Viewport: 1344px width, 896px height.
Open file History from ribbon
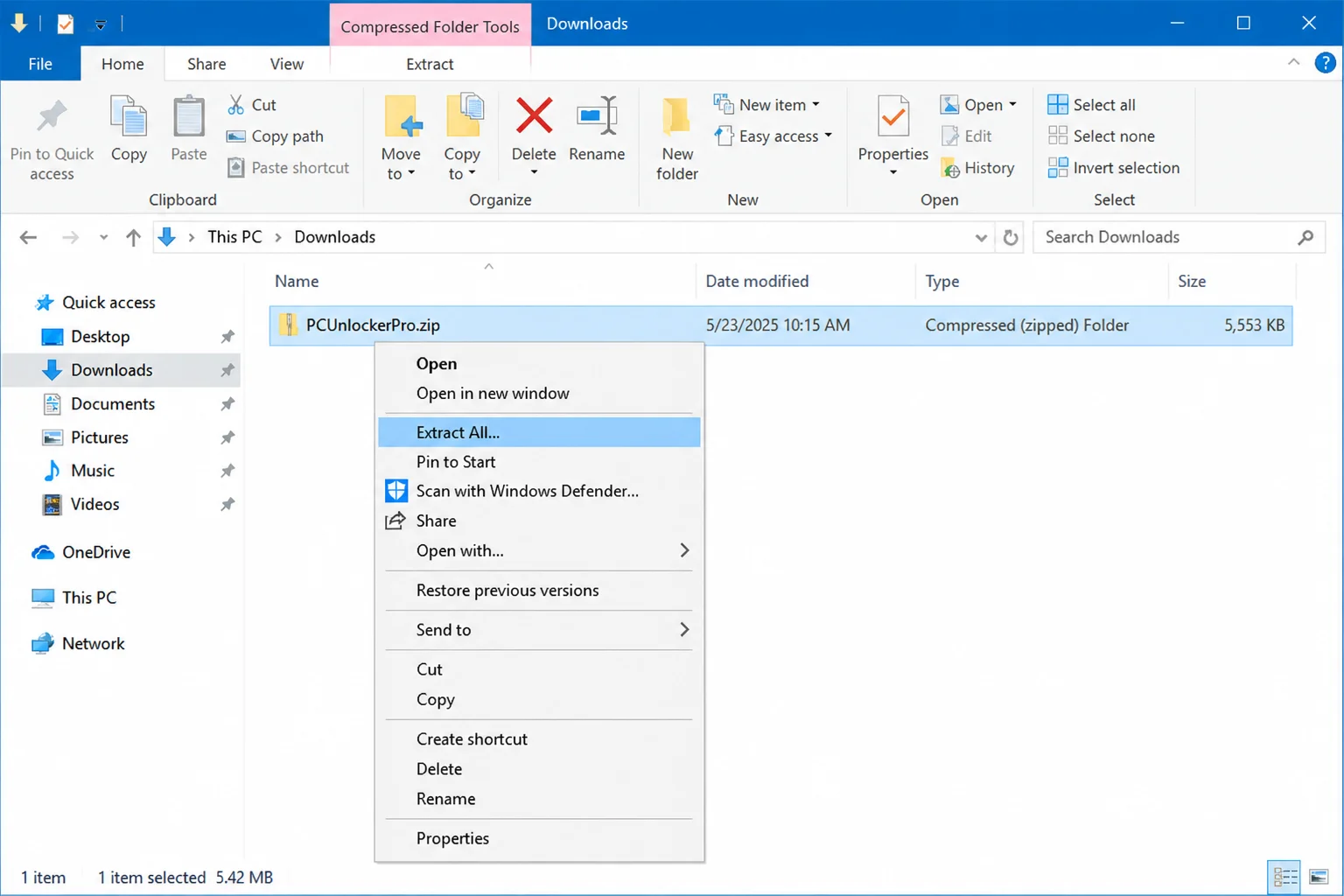(x=977, y=168)
